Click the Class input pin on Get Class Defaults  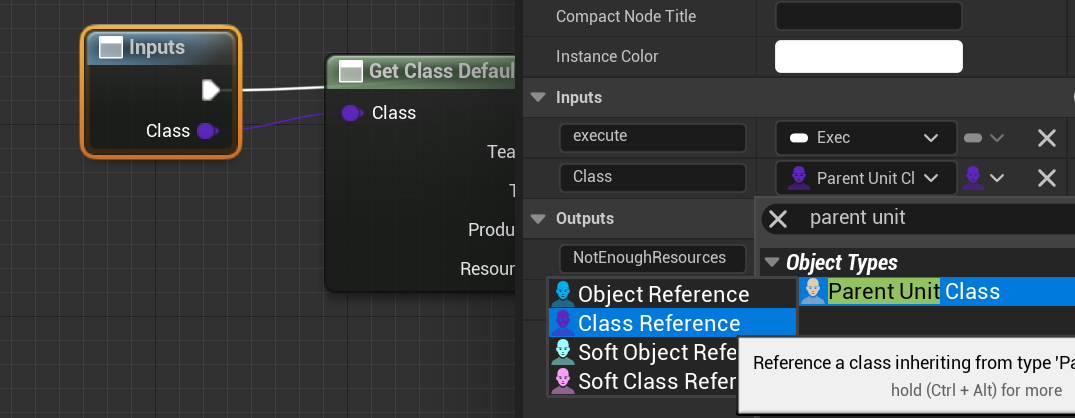pyautogui.click(x=351, y=113)
